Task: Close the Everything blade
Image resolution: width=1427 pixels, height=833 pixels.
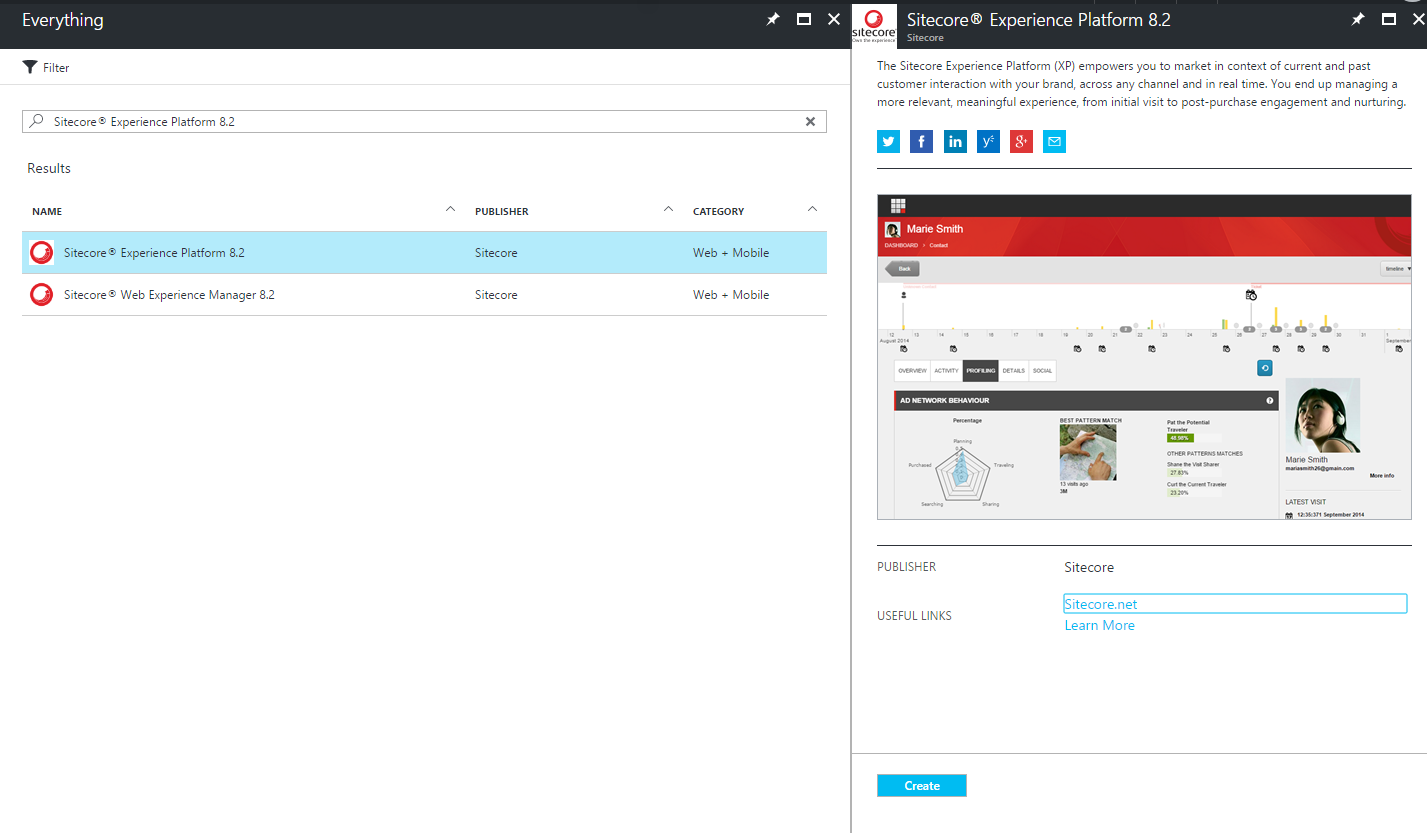Action: point(834,19)
